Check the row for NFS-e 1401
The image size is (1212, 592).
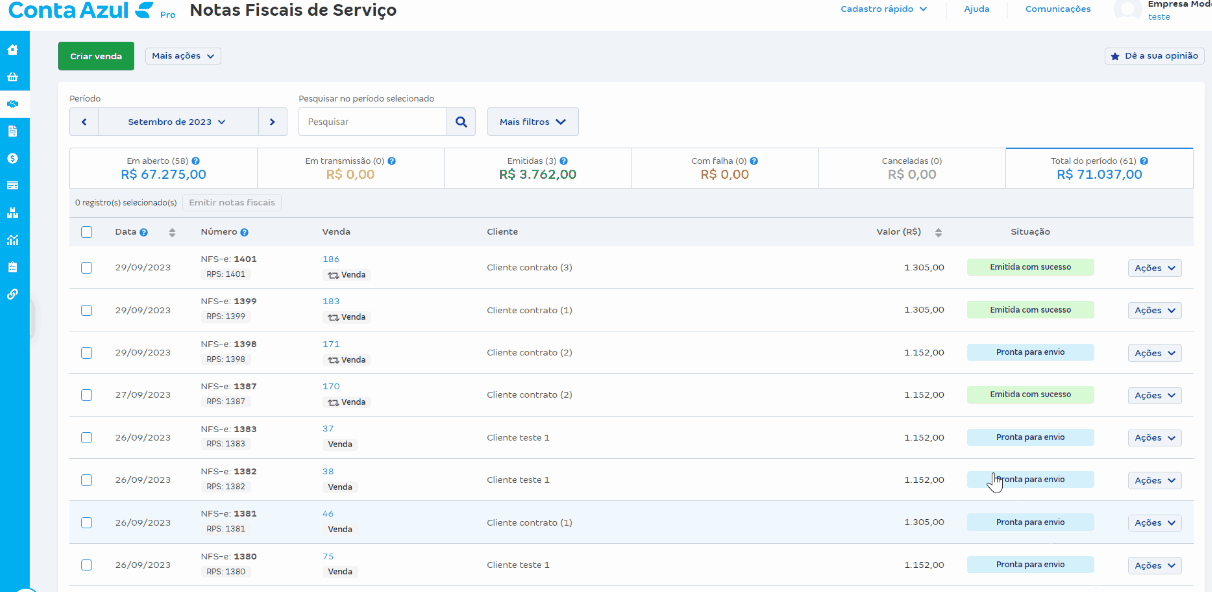click(x=86, y=268)
